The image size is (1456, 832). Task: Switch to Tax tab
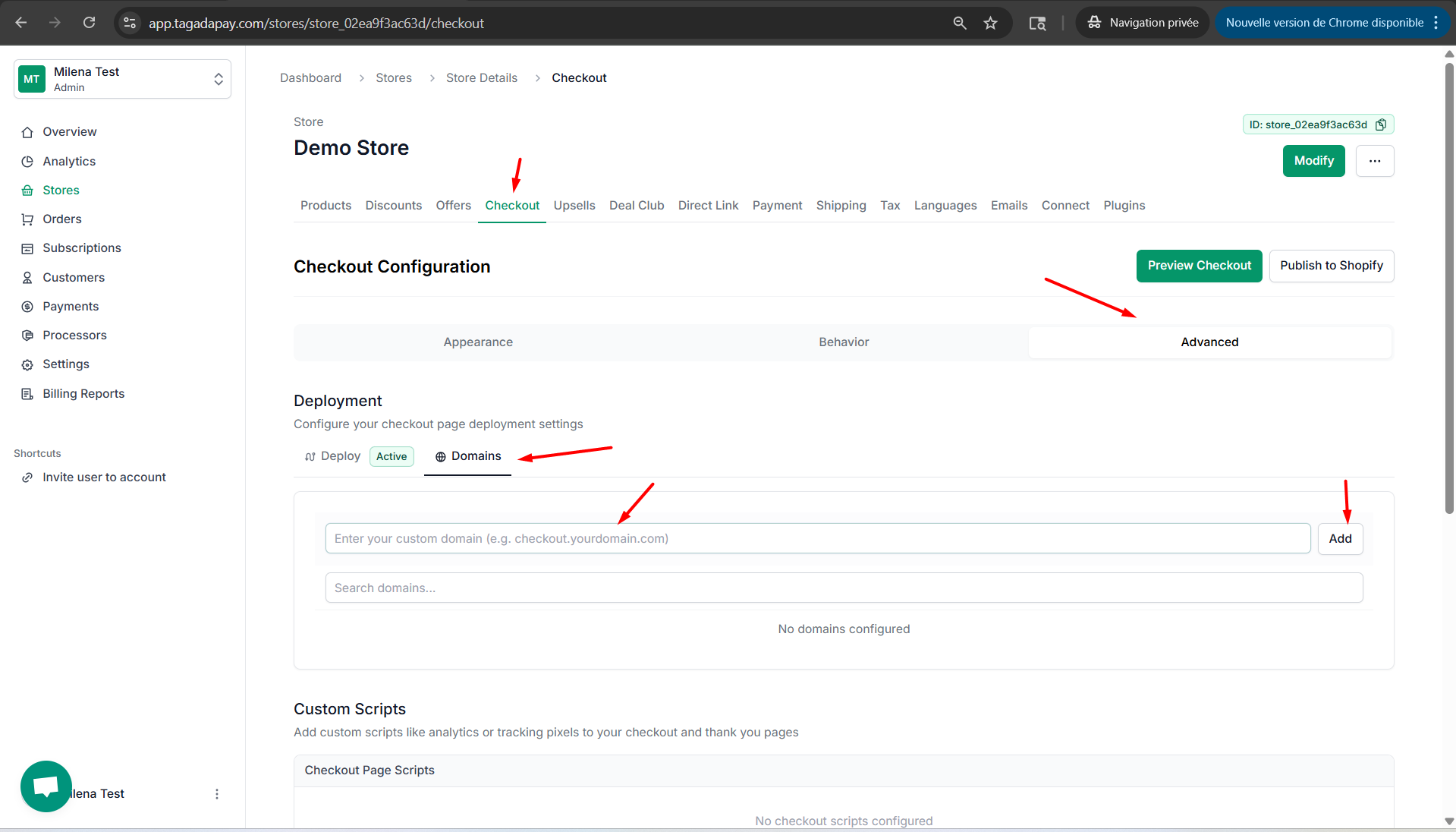pos(890,205)
